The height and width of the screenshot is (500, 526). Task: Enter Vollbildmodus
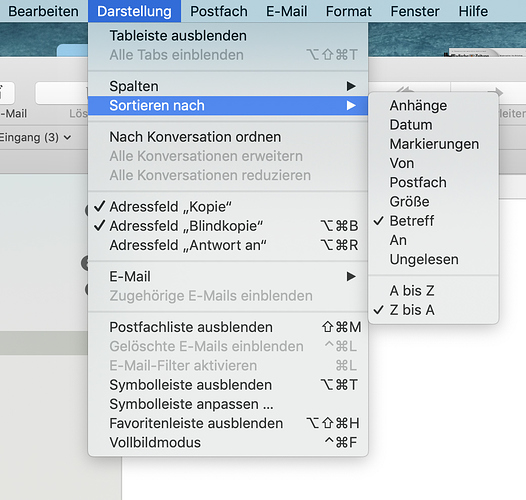tap(228, 443)
